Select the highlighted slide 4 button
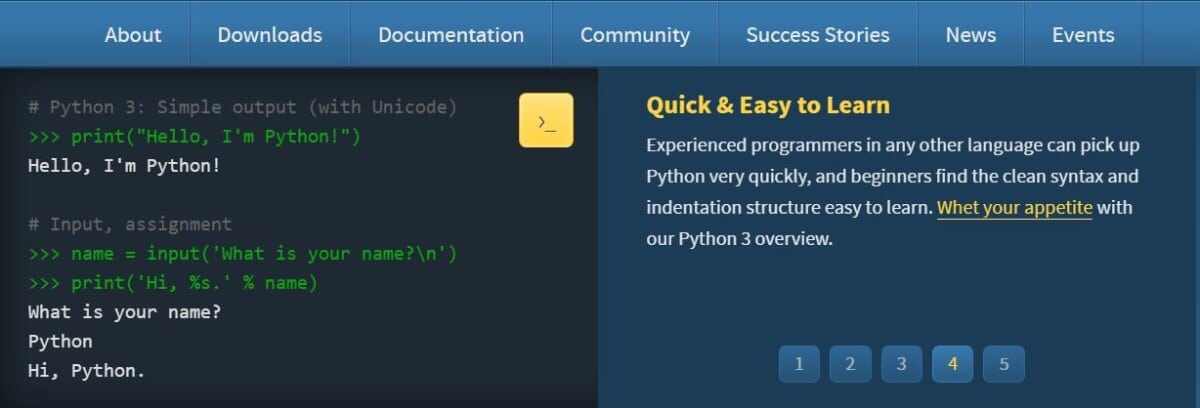Screen dimensions: 1200x408 pos(952,364)
